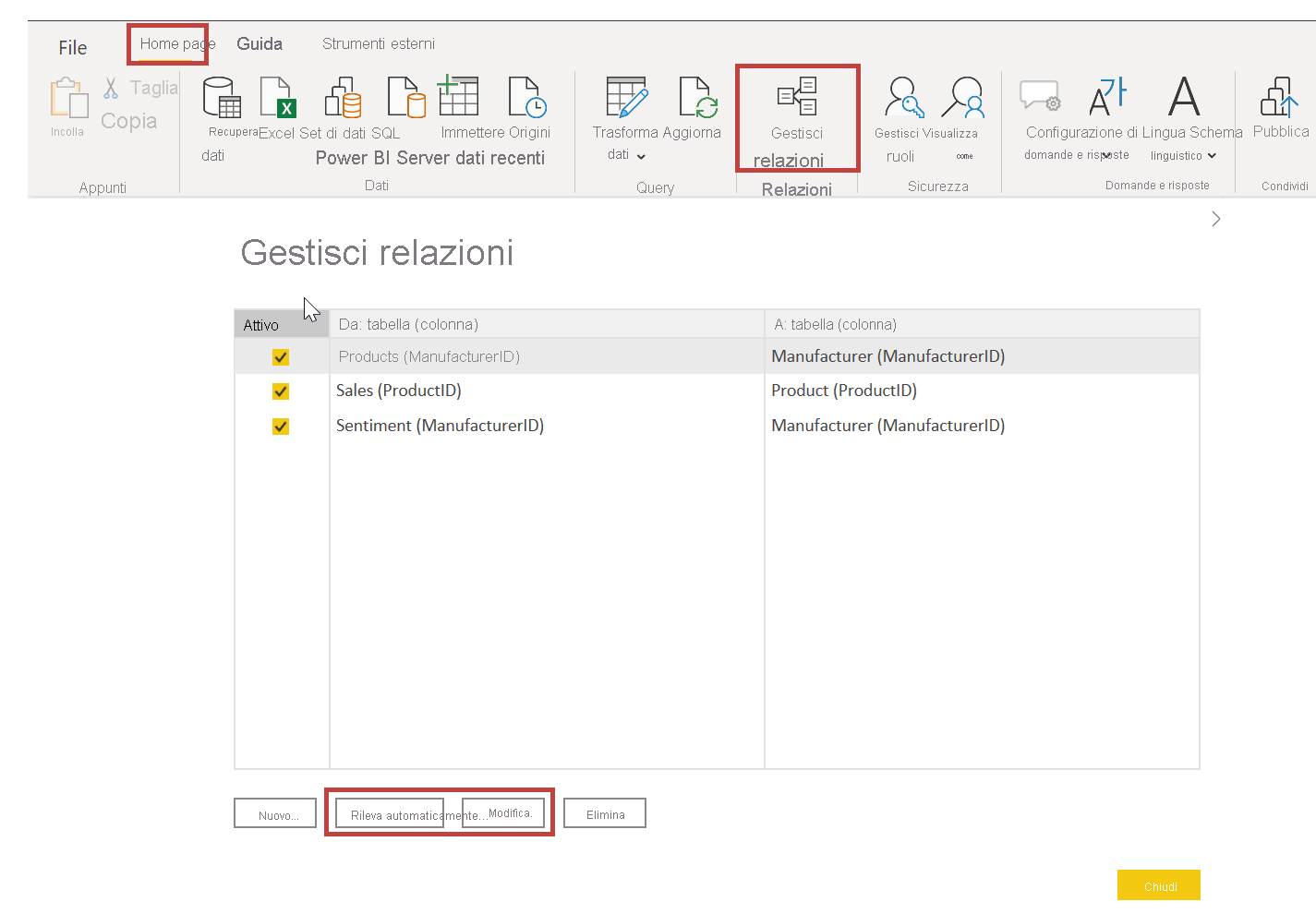Open the Strumenti esterni tab
Viewport: 1316px width, 914px height.
tap(379, 43)
